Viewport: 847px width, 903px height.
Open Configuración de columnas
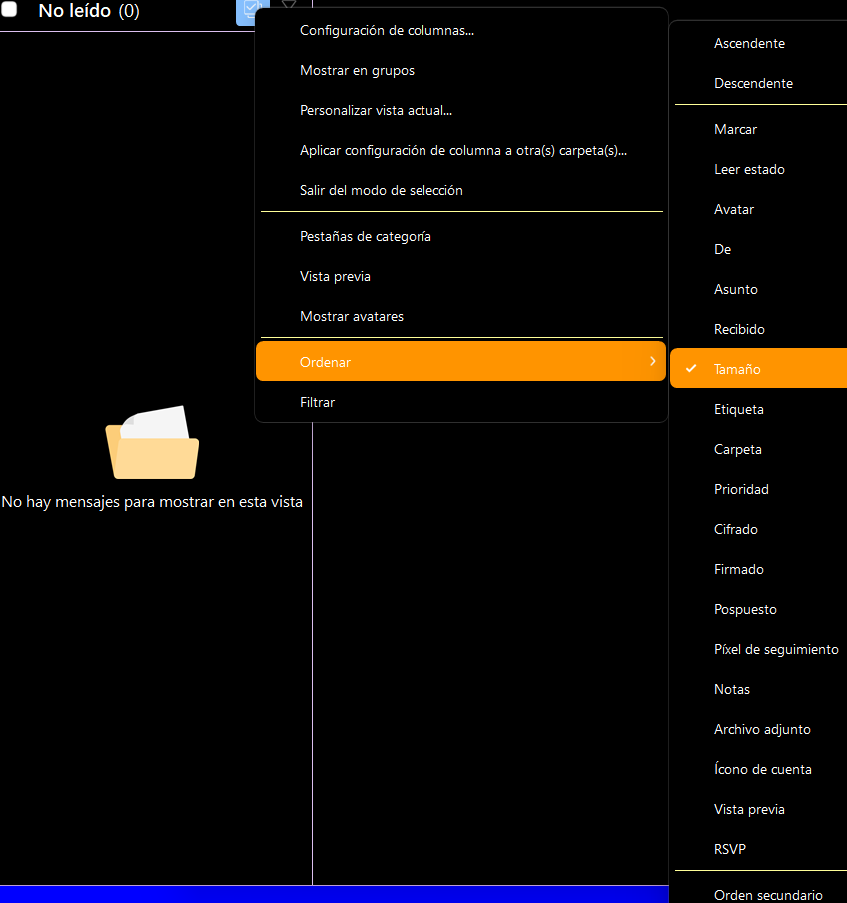pyautogui.click(x=386, y=30)
